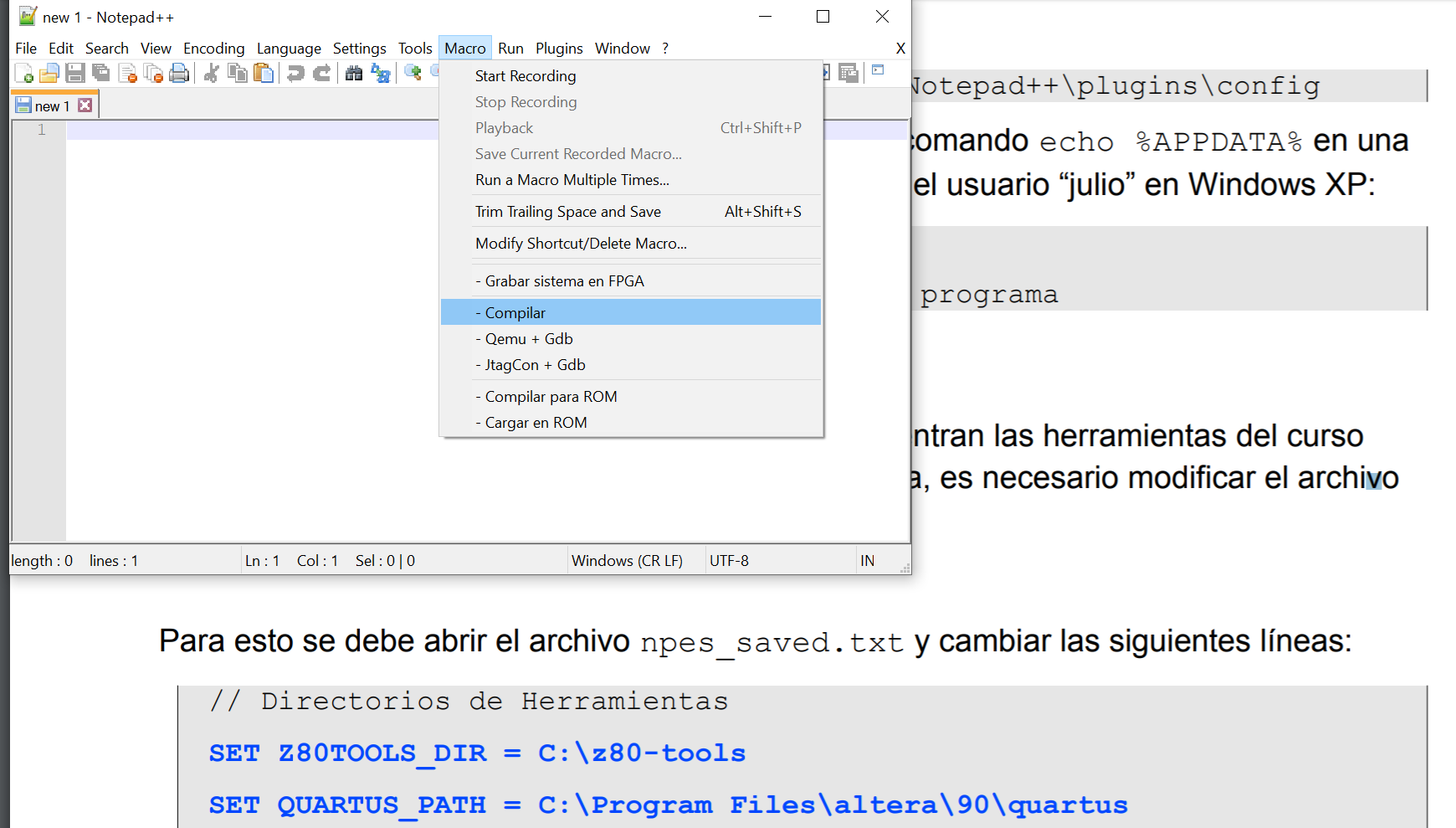Click the save macro multiple icon in toolbar

coord(848,74)
